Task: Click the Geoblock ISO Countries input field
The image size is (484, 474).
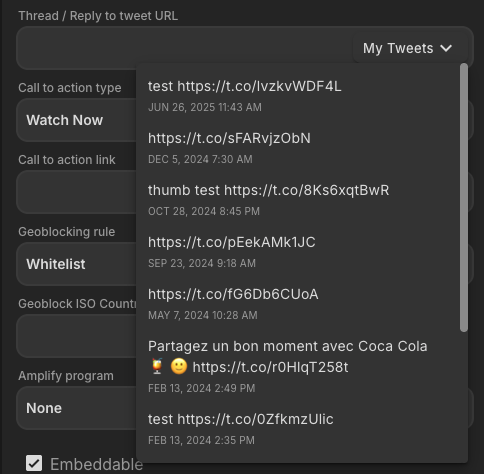Action: pos(77,336)
